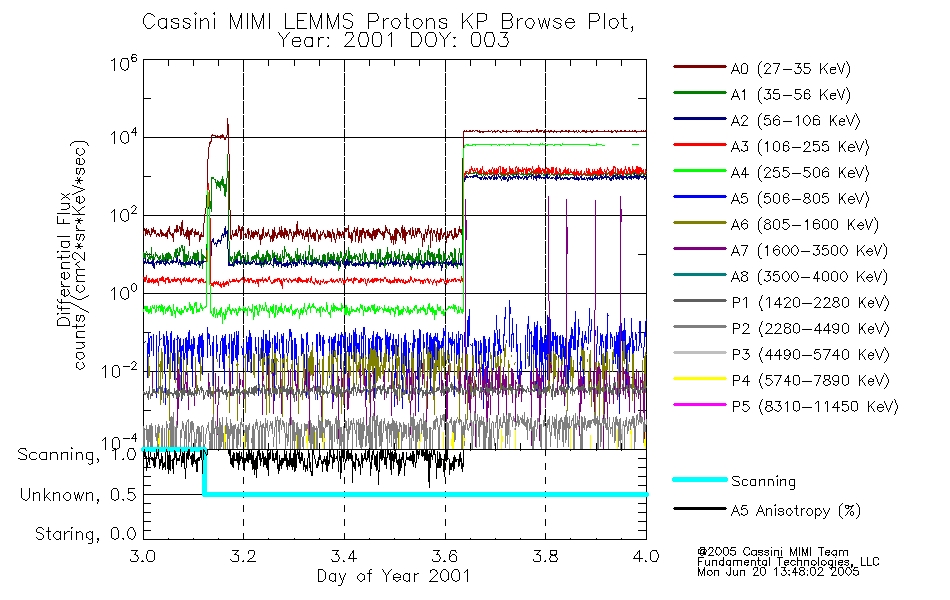Click the Fundamental Technologies, LLC credit text

788,562
